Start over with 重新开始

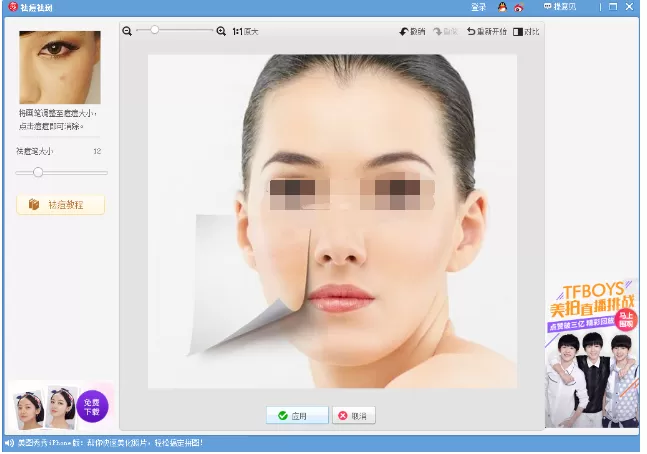point(487,31)
